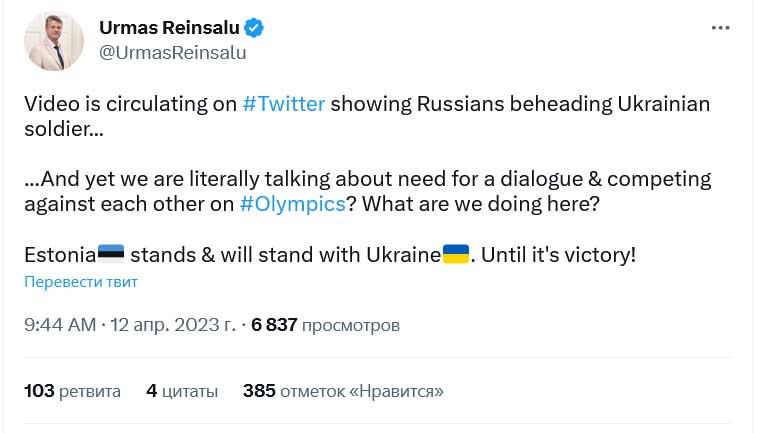
Task: Follow the #Olympics hashtag link
Action: pyautogui.click(x=305, y=204)
